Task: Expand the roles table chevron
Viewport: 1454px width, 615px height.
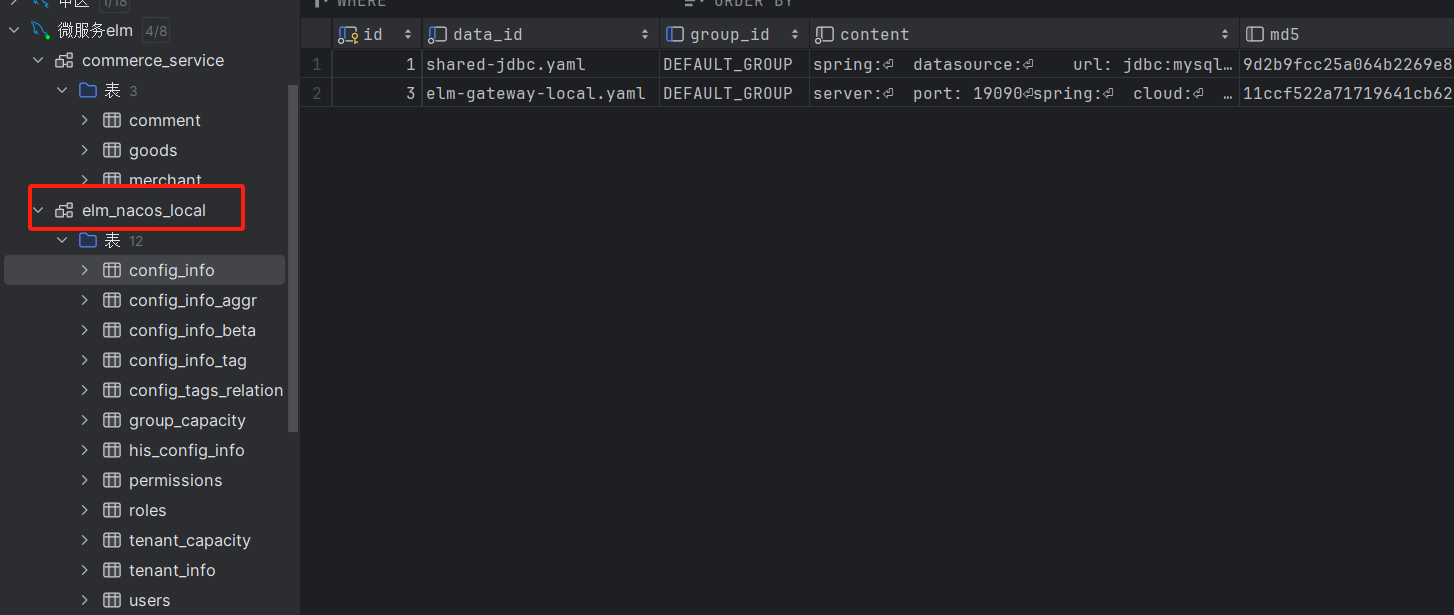Action: pyautogui.click(x=85, y=510)
